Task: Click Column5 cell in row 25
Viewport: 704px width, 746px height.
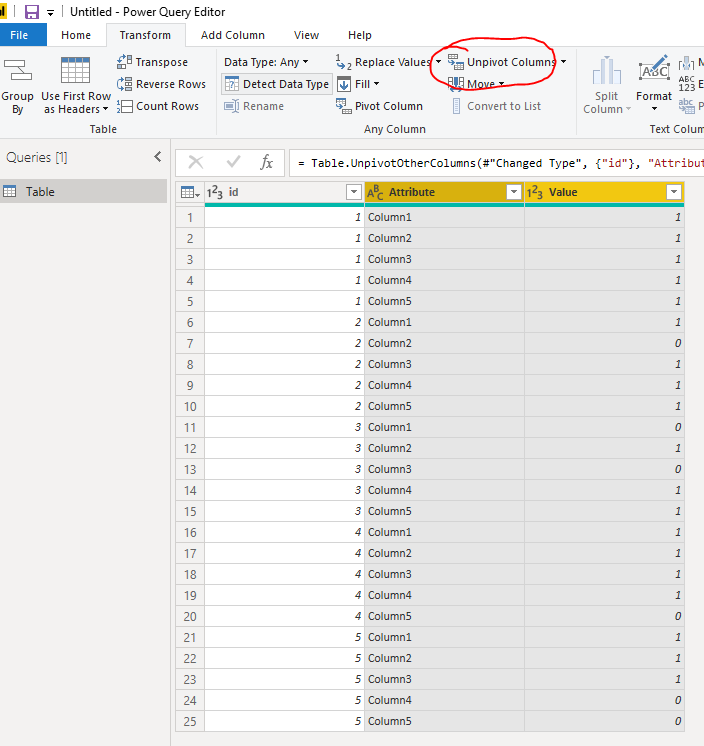Action: pos(444,721)
